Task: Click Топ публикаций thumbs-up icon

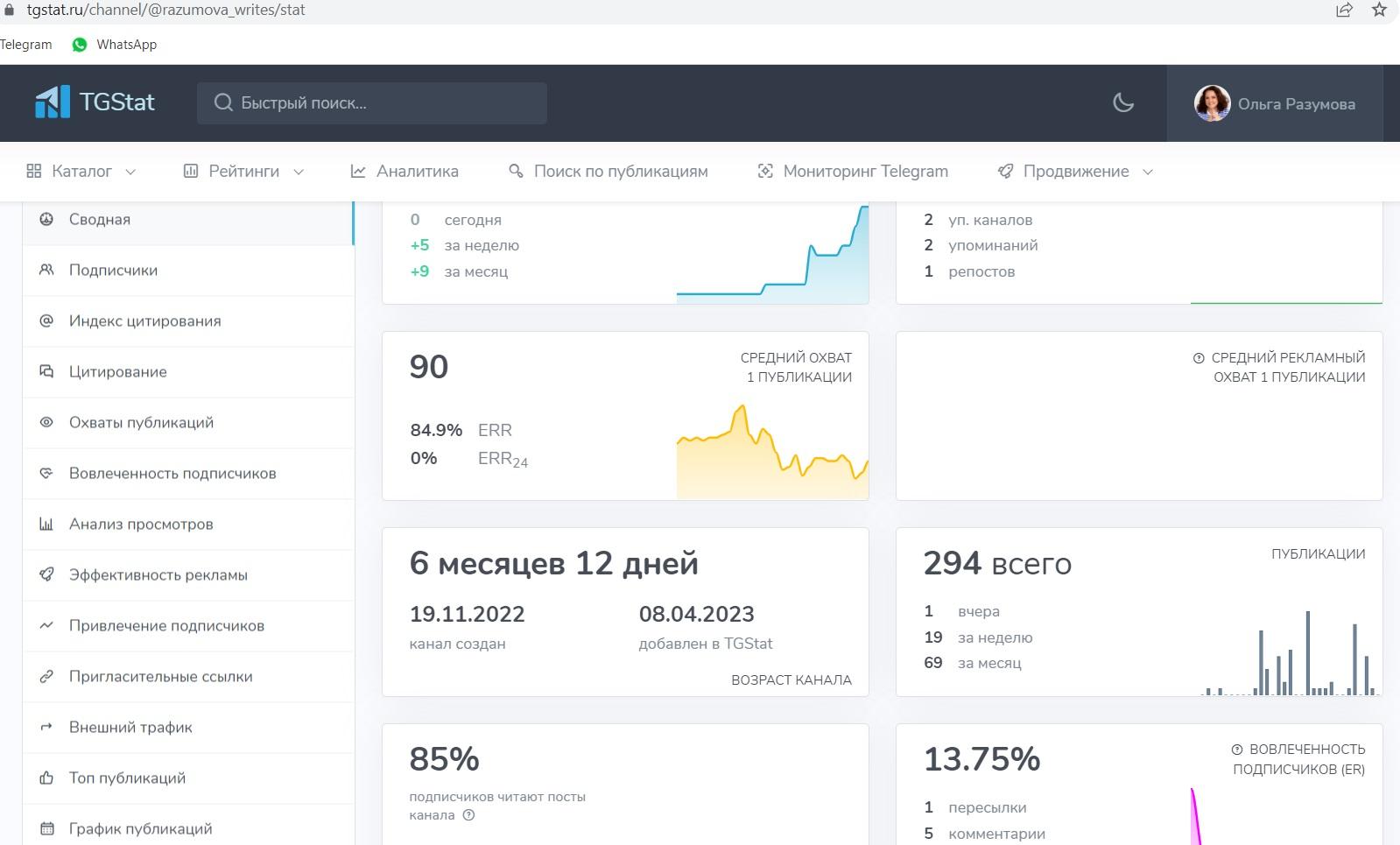Action: pos(46,778)
